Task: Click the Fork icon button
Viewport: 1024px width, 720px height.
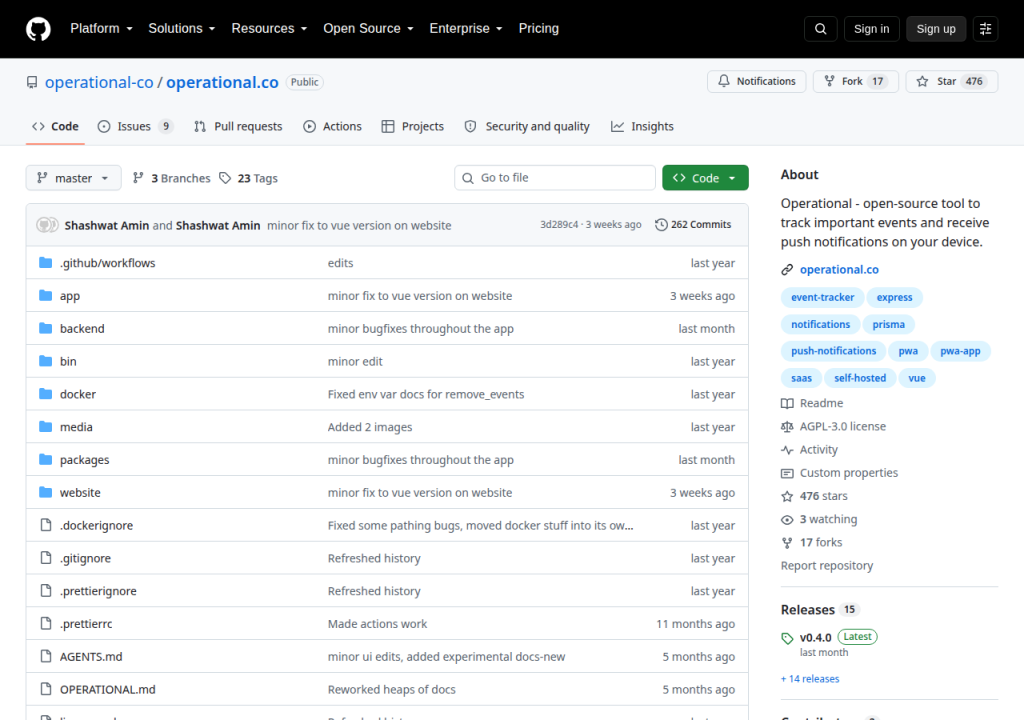Action: [829, 81]
